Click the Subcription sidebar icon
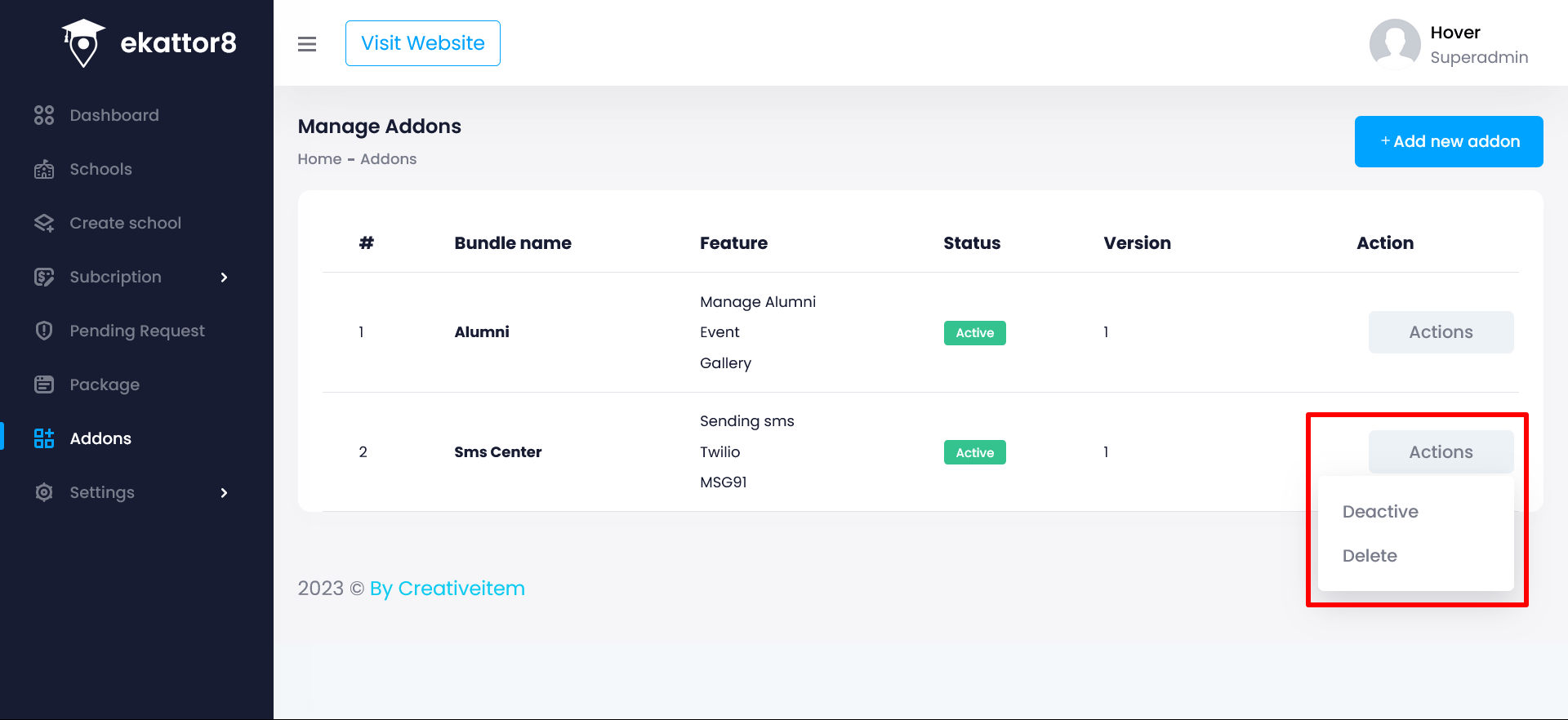1568x720 pixels. (44, 278)
